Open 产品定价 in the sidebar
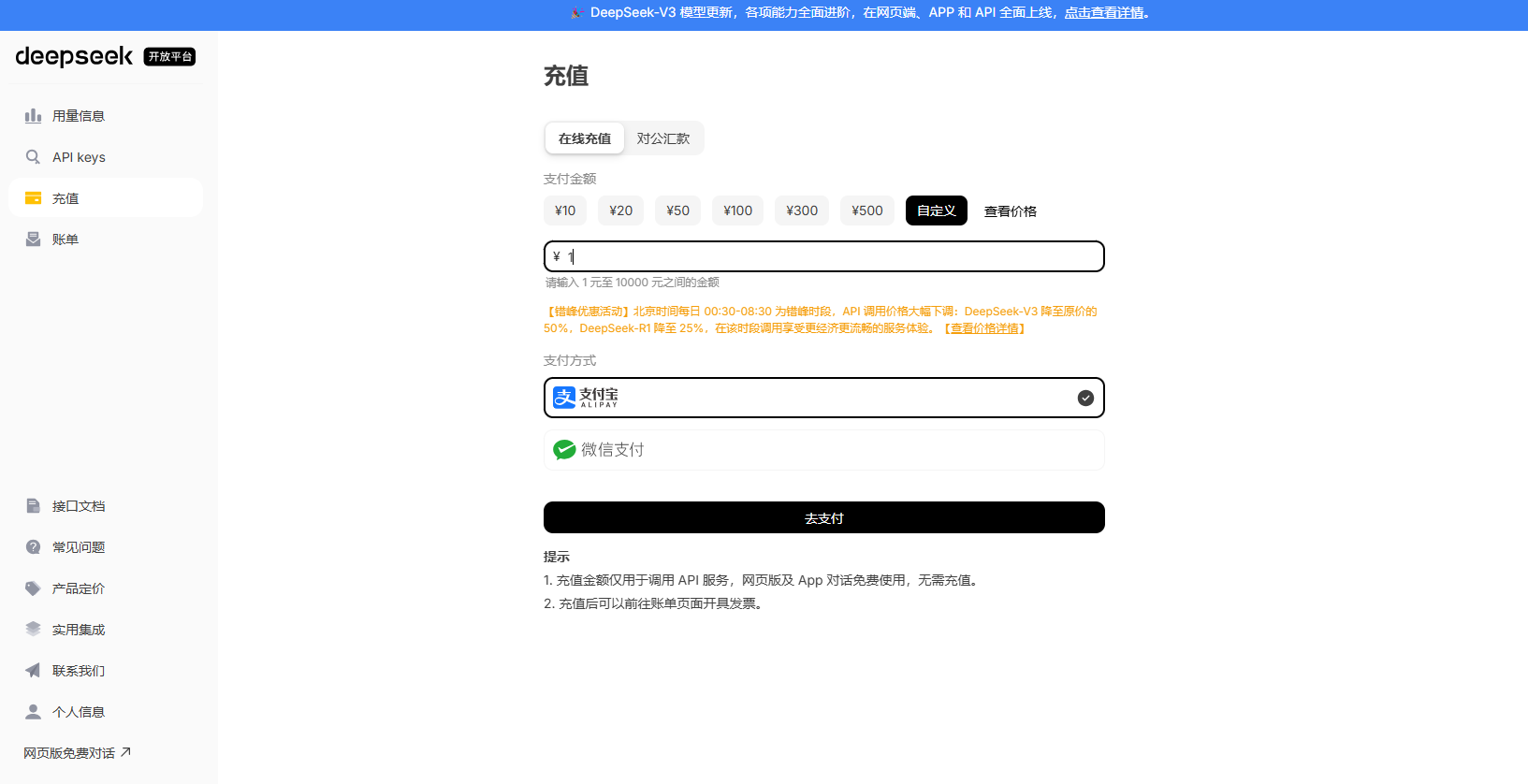The height and width of the screenshot is (784, 1528). (106, 588)
